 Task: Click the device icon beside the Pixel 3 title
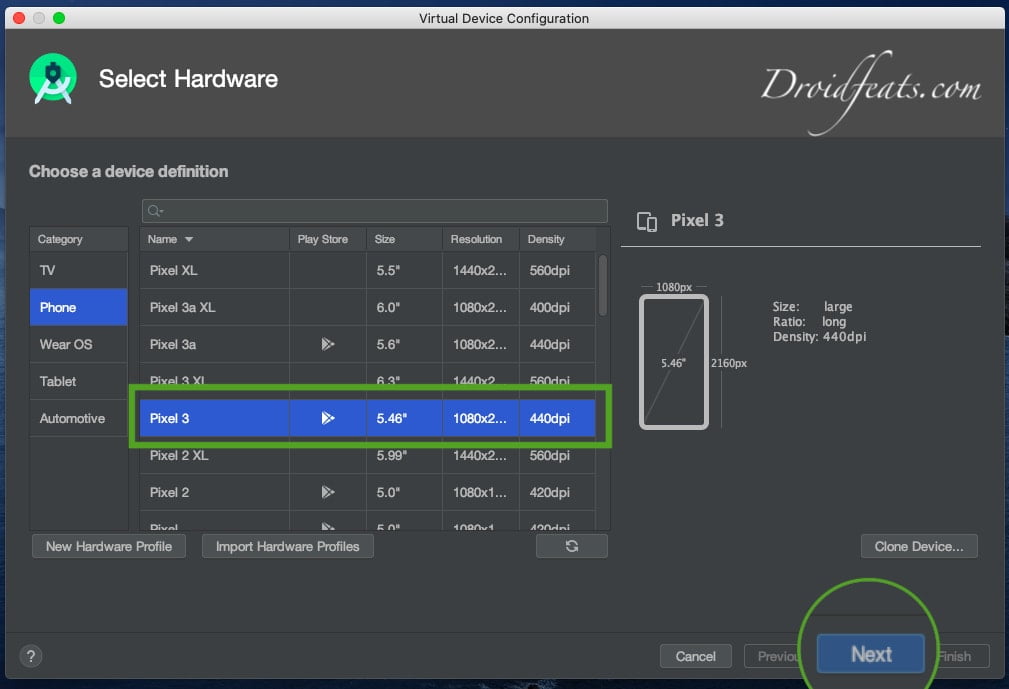click(x=645, y=220)
